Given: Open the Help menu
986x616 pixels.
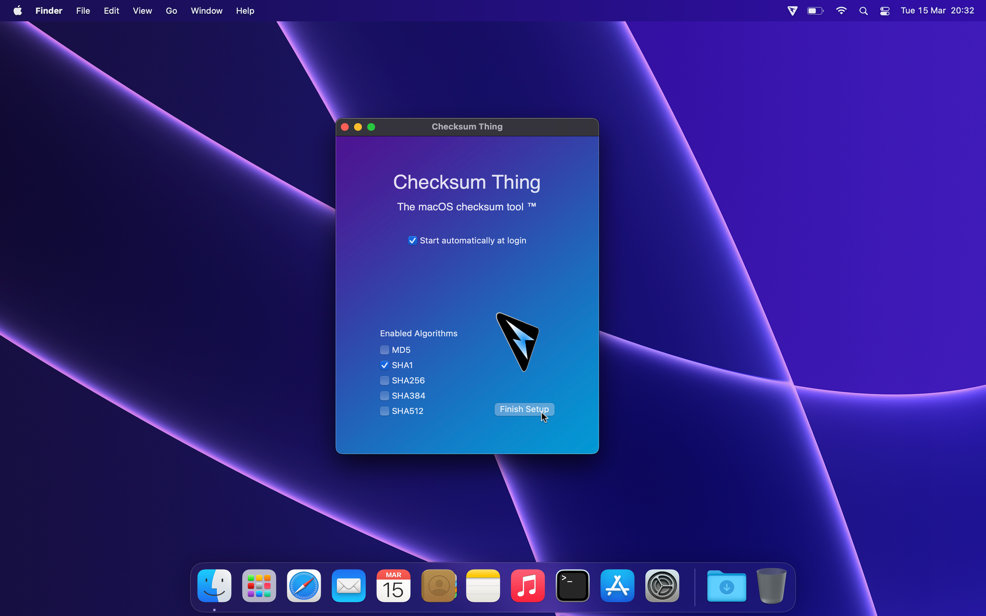Looking at the screenshot, I should coord(245,11).
